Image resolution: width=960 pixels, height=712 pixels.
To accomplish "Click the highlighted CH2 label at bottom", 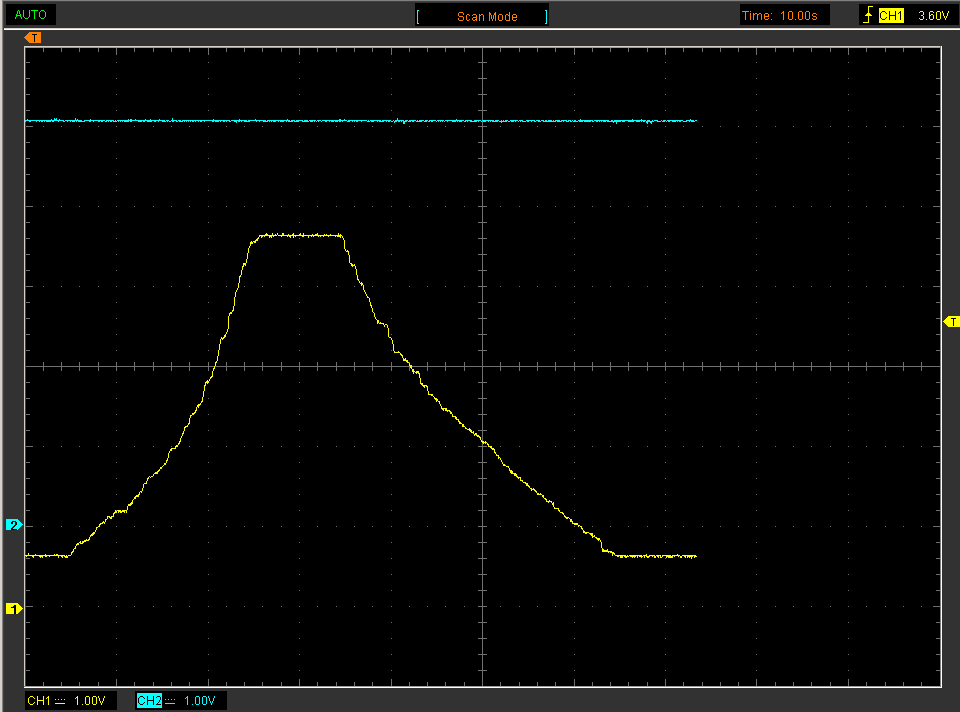I will tap(149, 700).
